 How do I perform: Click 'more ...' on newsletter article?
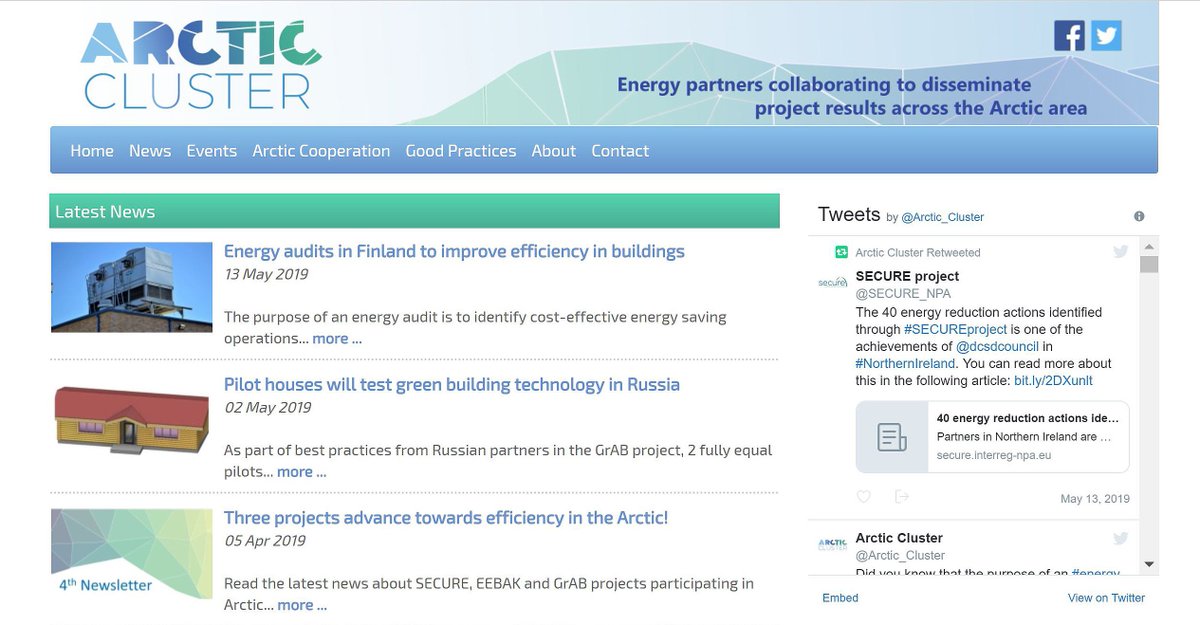click(x=302, y=604)
